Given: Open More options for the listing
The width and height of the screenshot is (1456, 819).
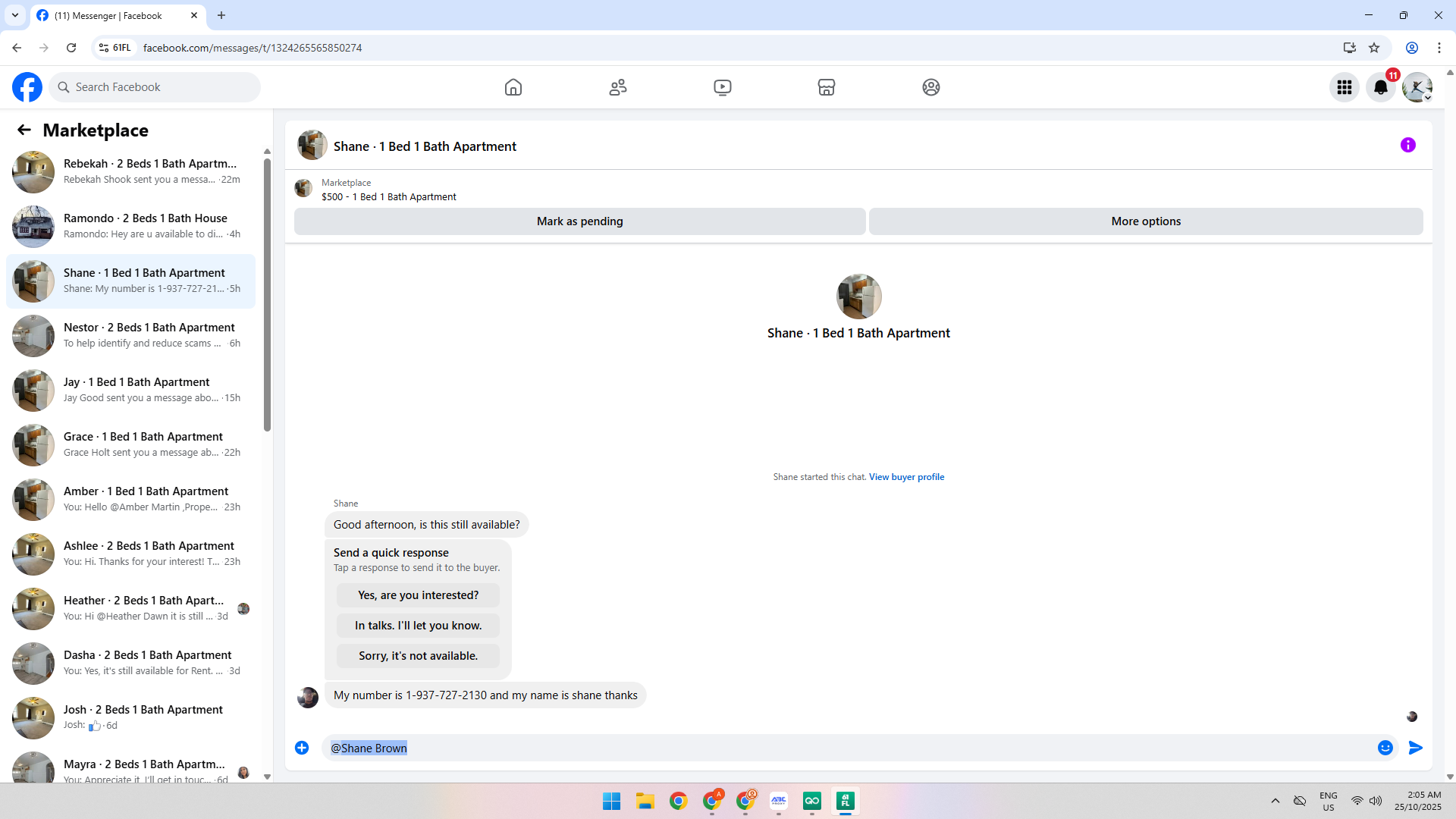Looking at the screenshot, I should (x=1146, y=221).
